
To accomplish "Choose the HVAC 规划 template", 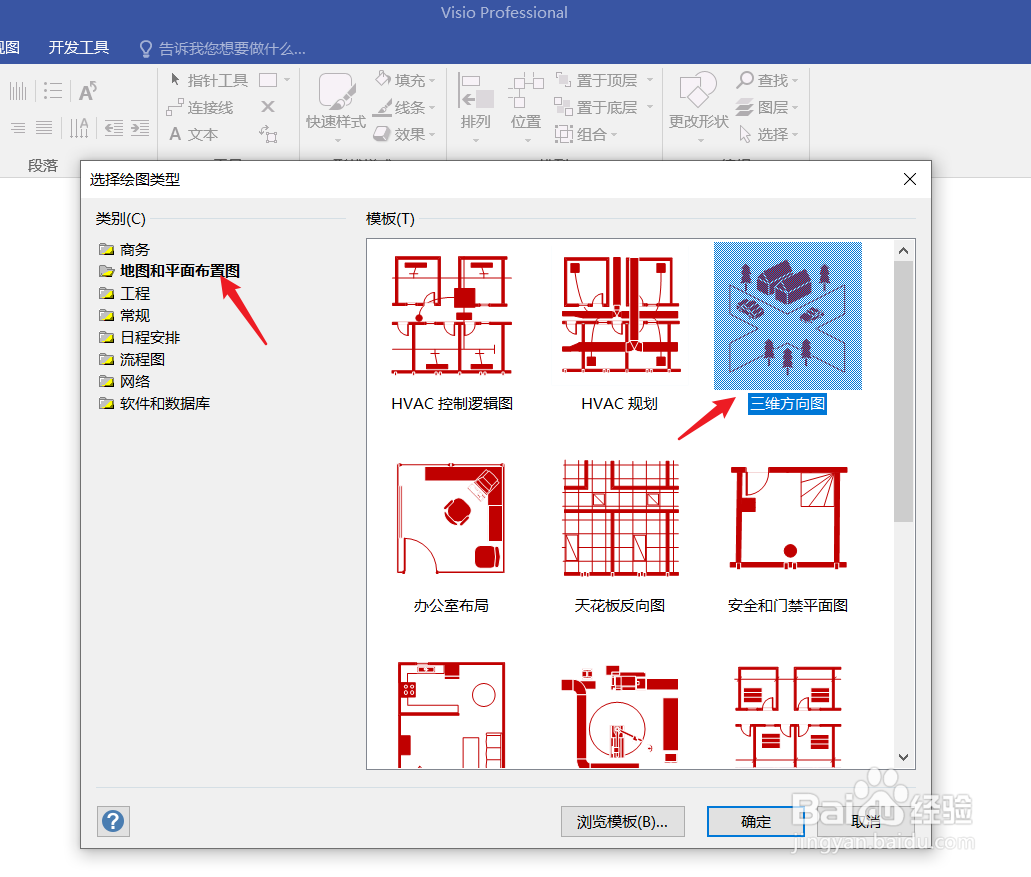I will coord(619,331).
